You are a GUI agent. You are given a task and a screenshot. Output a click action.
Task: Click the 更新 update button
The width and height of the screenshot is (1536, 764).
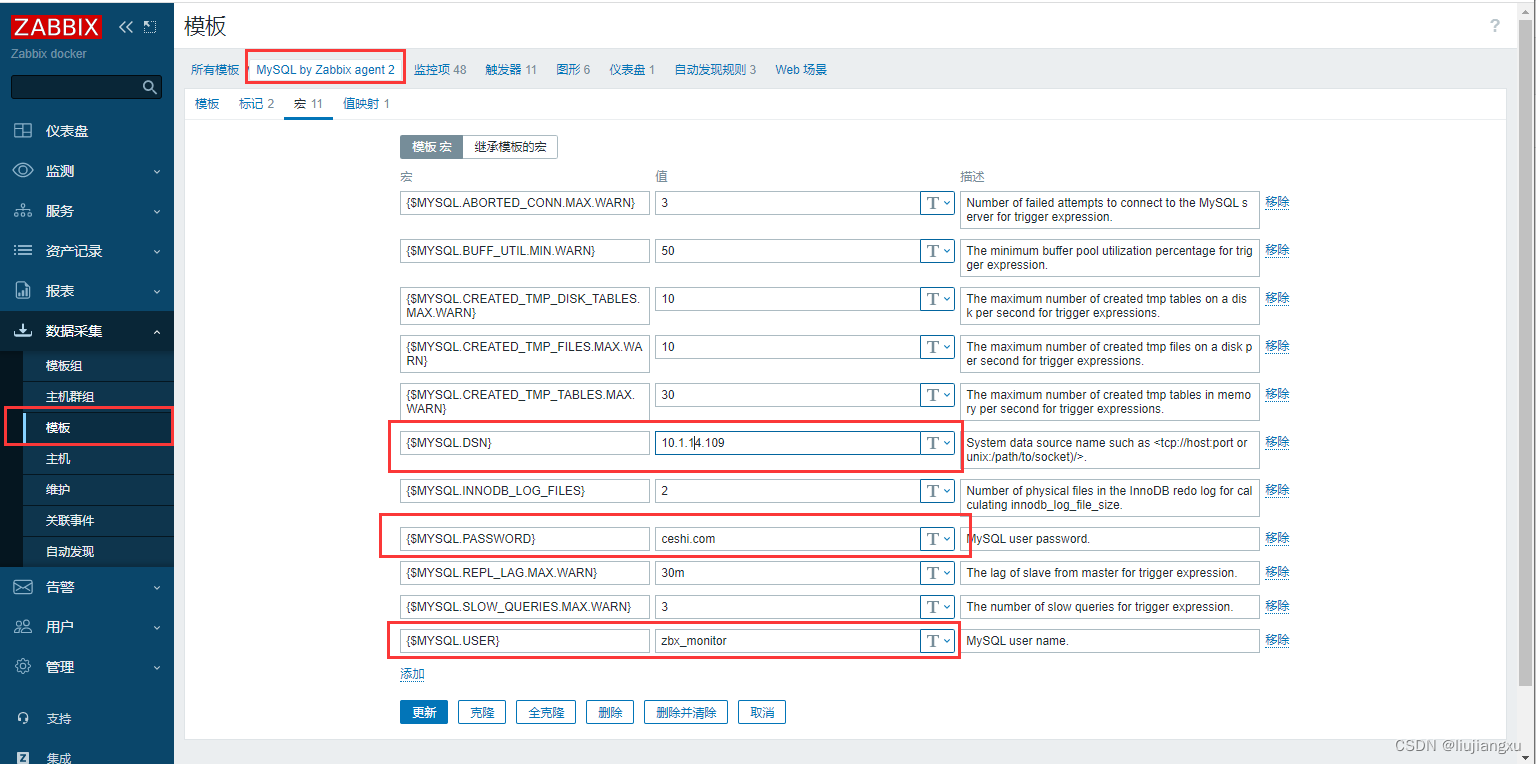pos(424,711)
